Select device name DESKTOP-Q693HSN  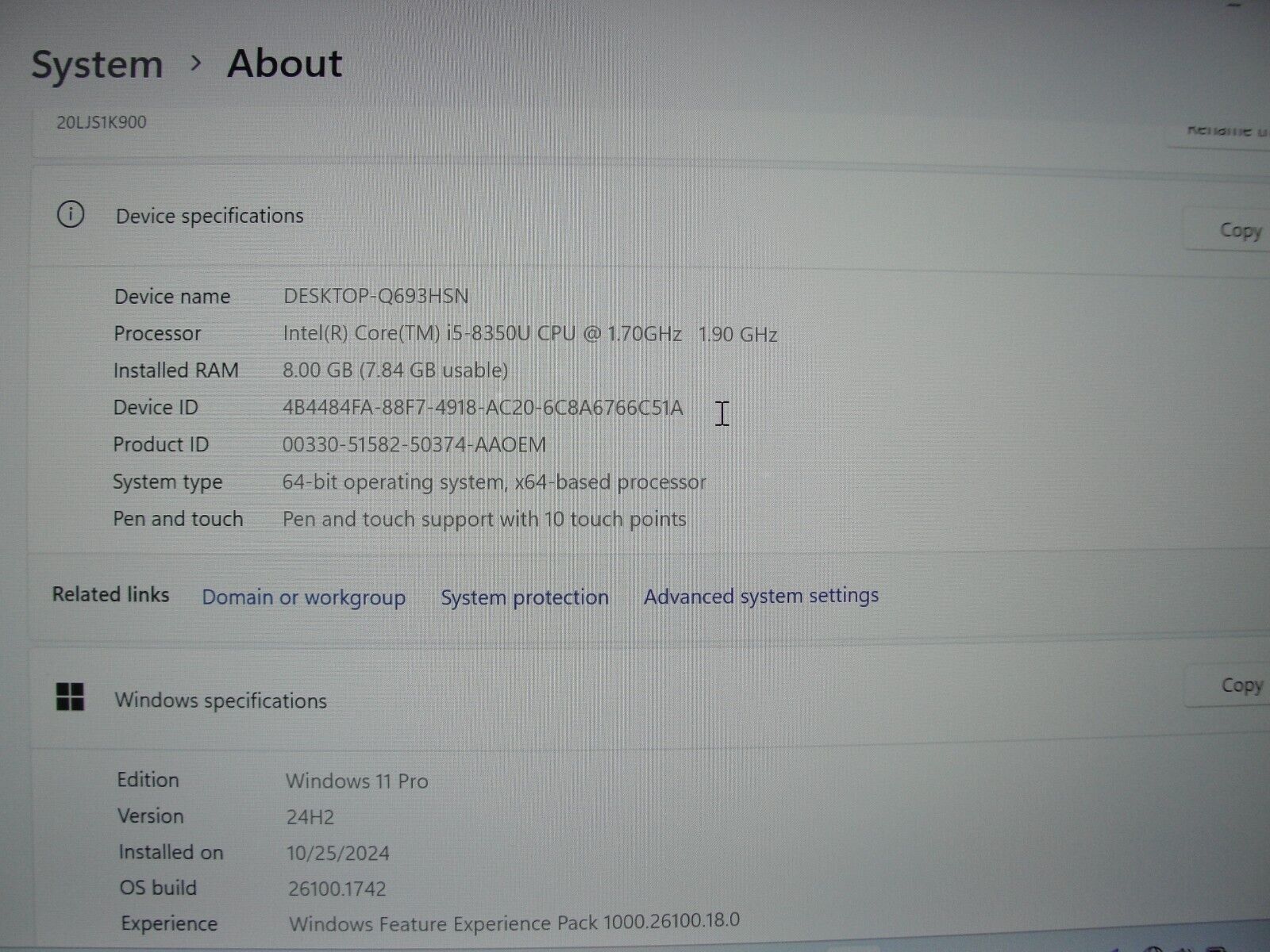[x=375, y=296]
